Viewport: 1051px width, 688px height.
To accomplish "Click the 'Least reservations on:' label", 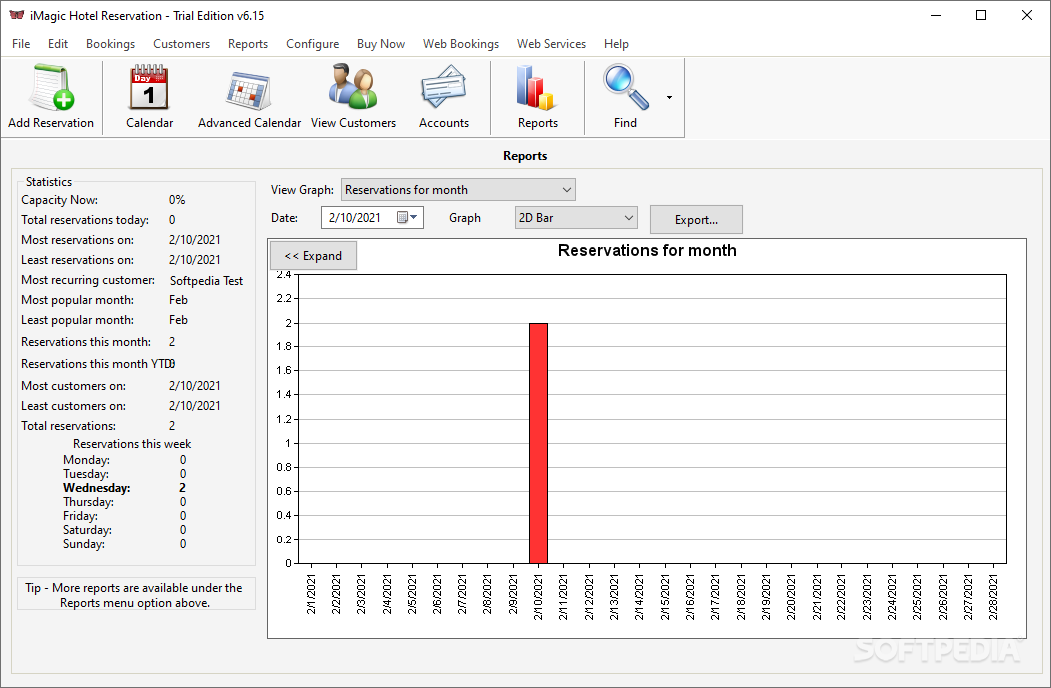I will (77, 260).
